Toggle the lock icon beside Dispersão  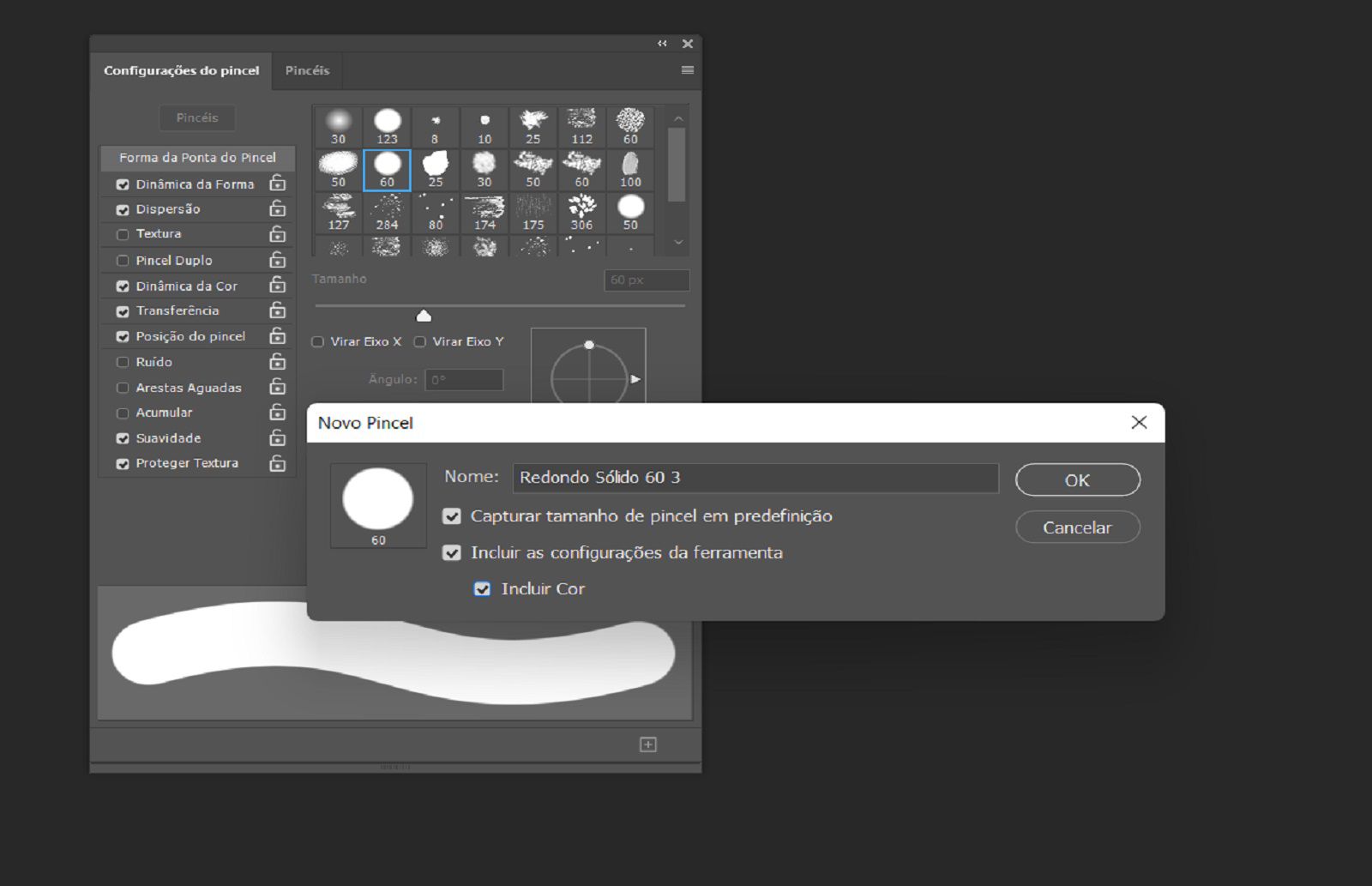(x=277, y=208)
